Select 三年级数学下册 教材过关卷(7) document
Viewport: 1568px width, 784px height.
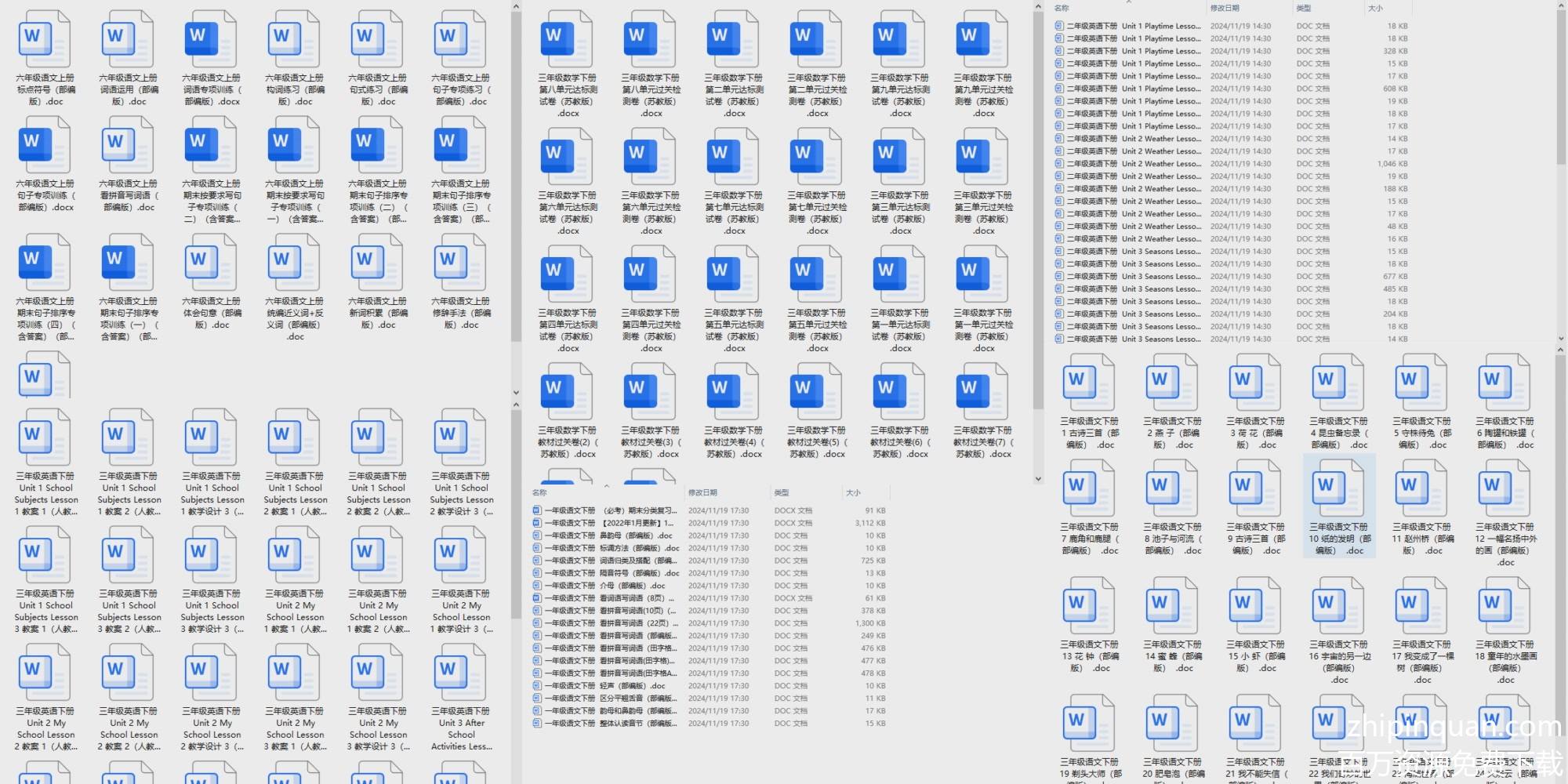tap(982, 394)
